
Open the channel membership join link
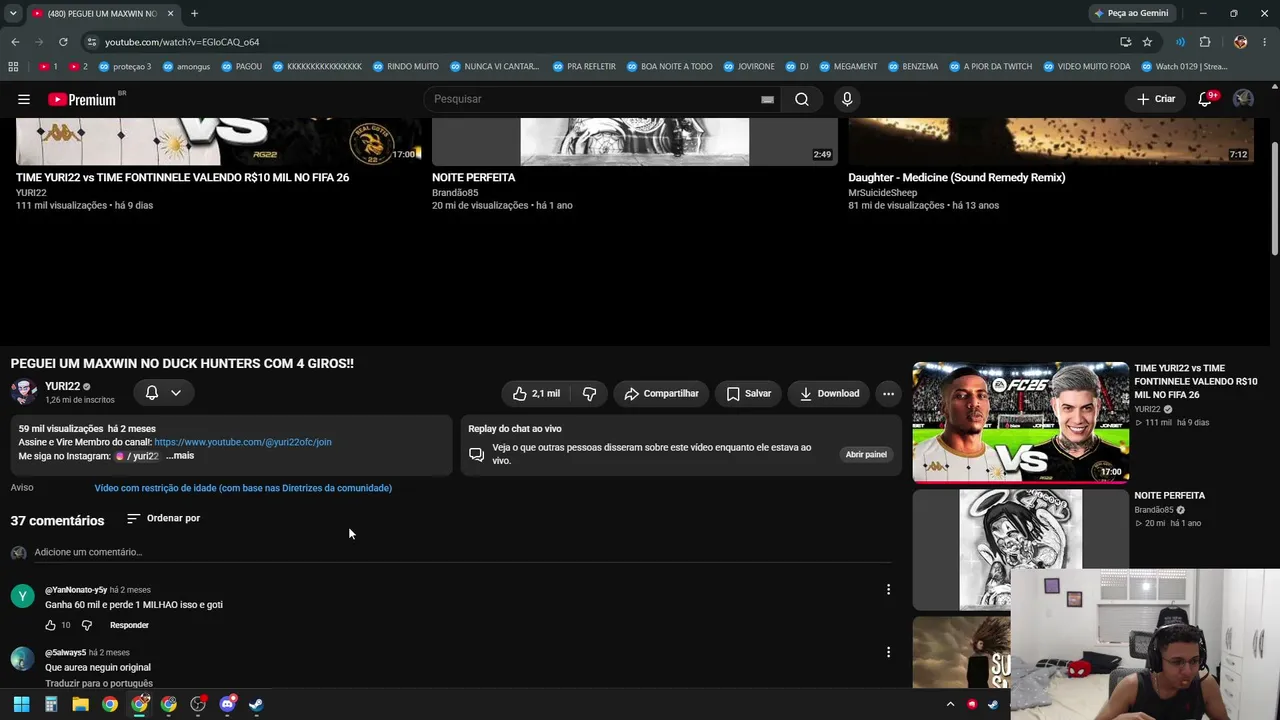coord(243,442)
